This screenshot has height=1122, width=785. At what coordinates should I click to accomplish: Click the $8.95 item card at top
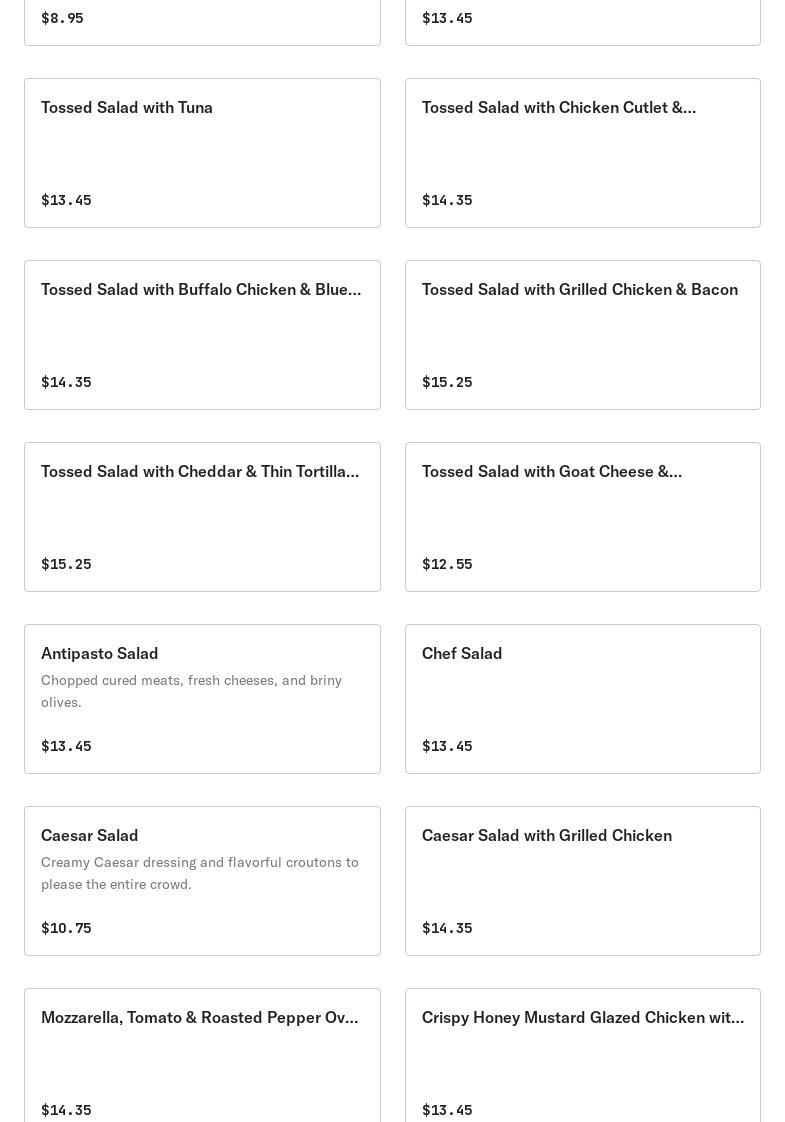coord(203,22)
